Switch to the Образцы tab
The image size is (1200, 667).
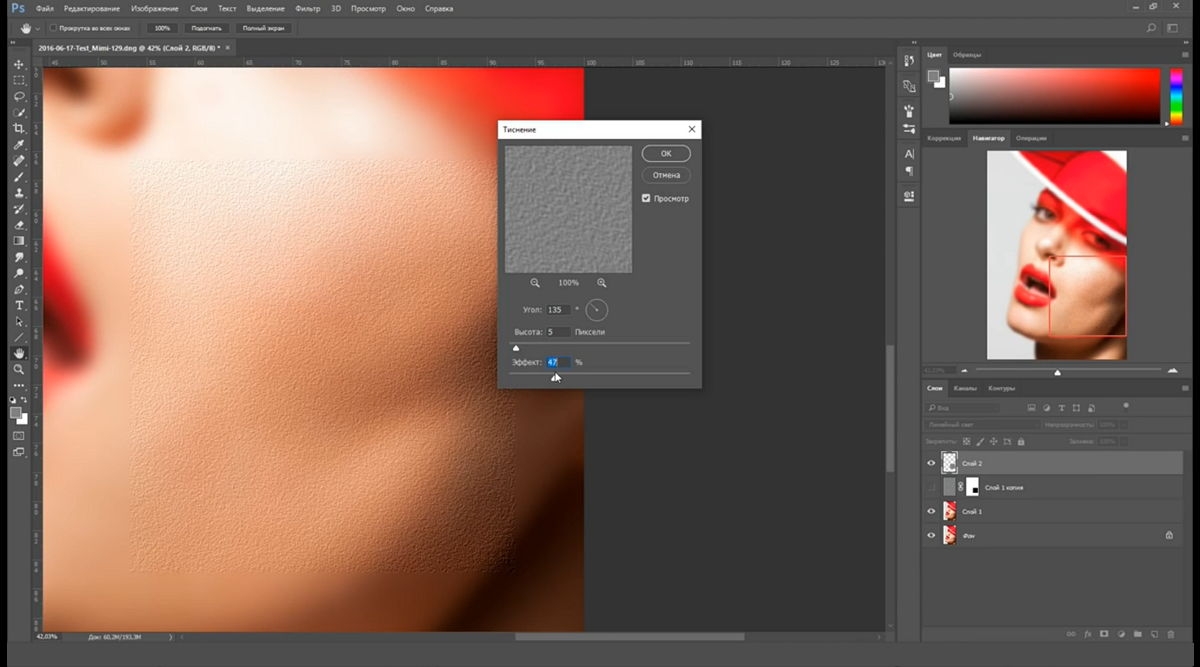(x=967, y=54)
